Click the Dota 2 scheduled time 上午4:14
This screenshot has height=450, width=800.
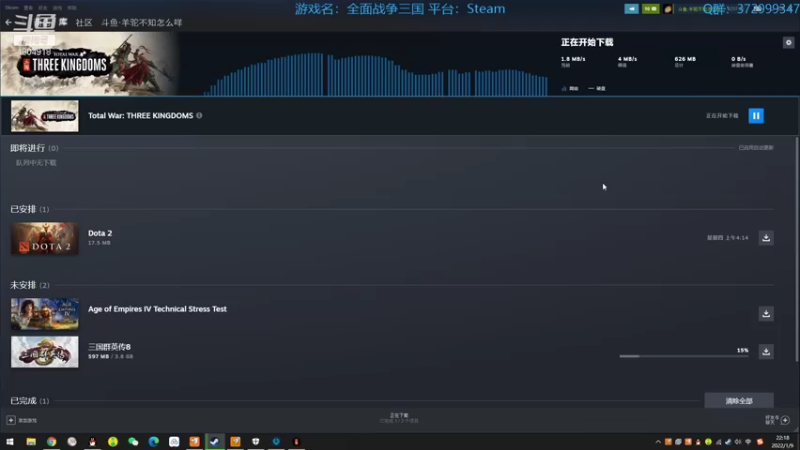coord(728,238)
